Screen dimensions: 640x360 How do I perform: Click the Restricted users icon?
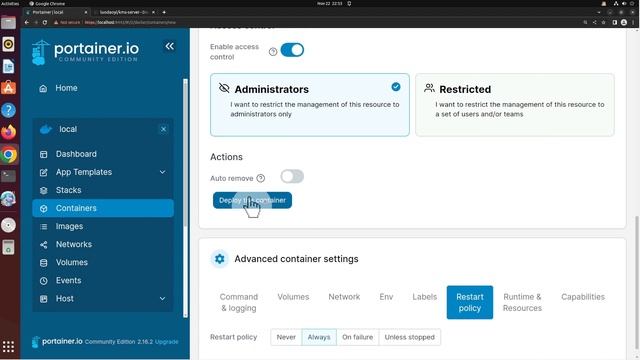429,88
